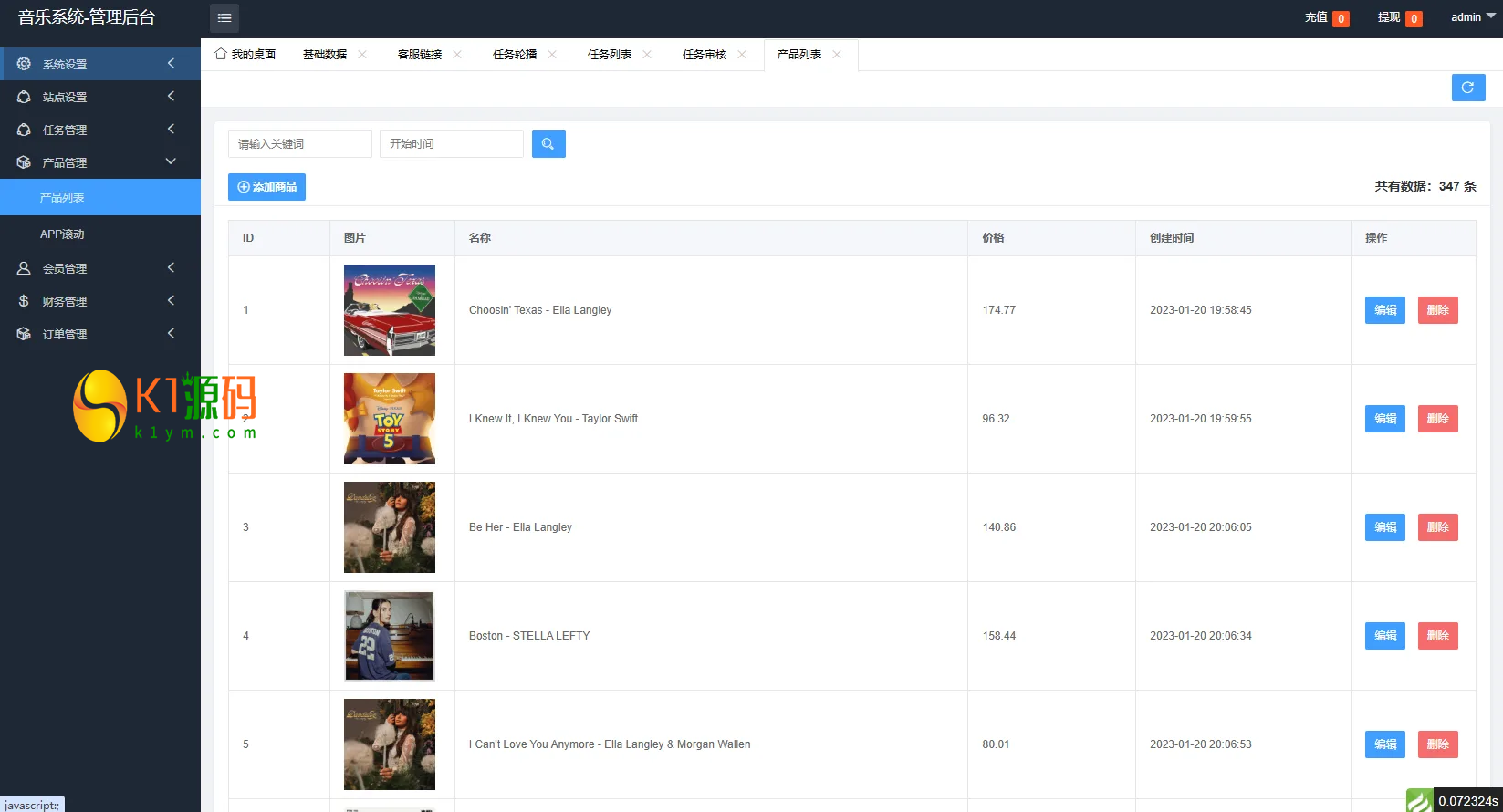Image resolution: width=1503 pixels, height=812 pixels.
Task: Click the 2023-01-20 20:06:34 timestamp
Action: pyautogui.click(x=1201, y=636)
